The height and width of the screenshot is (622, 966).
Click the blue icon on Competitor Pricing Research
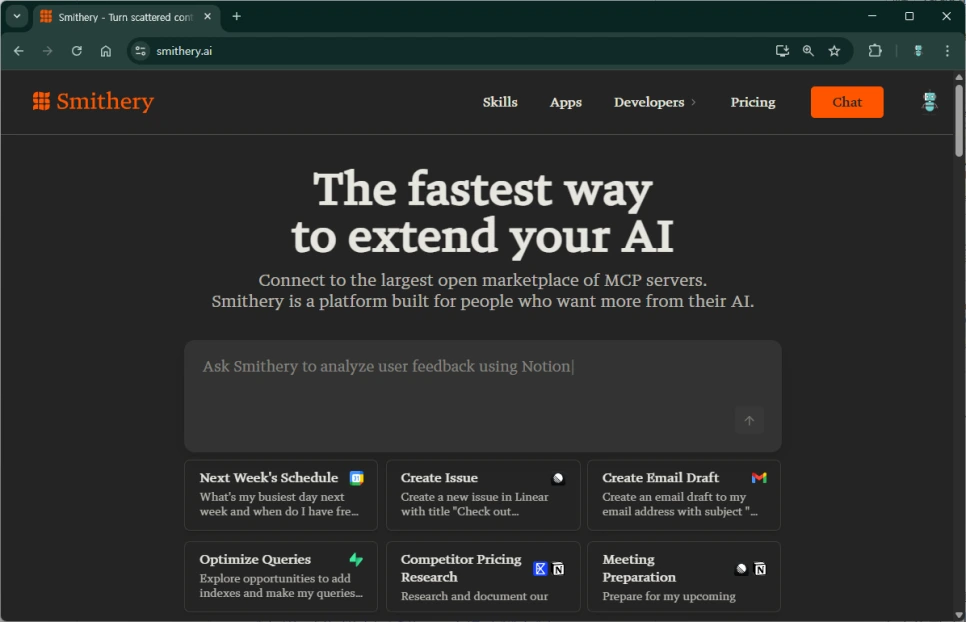[x=540, y=569]
